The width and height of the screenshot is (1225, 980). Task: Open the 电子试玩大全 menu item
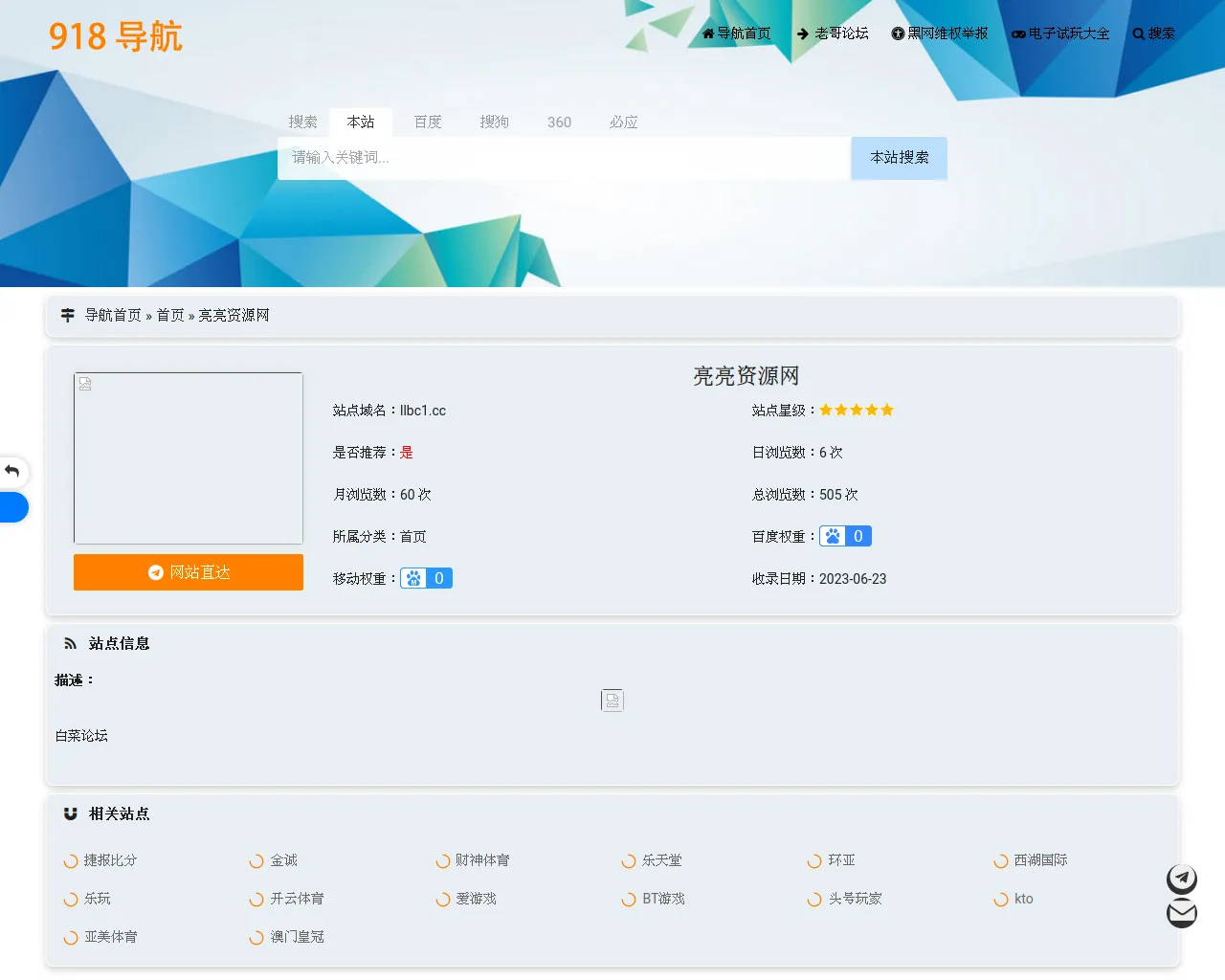click(x=1060, y=33)
